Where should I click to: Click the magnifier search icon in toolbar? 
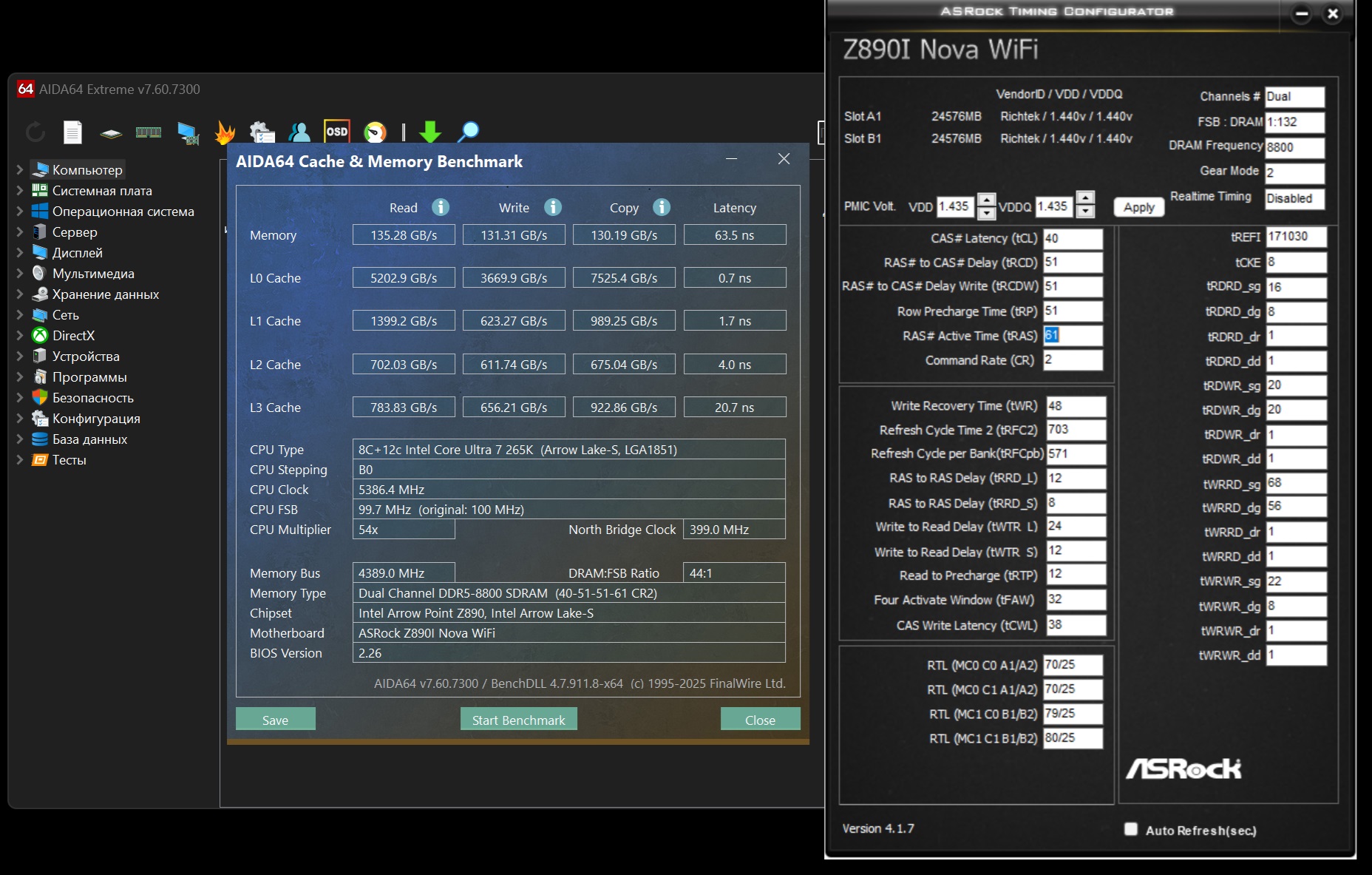pos(468,132)
